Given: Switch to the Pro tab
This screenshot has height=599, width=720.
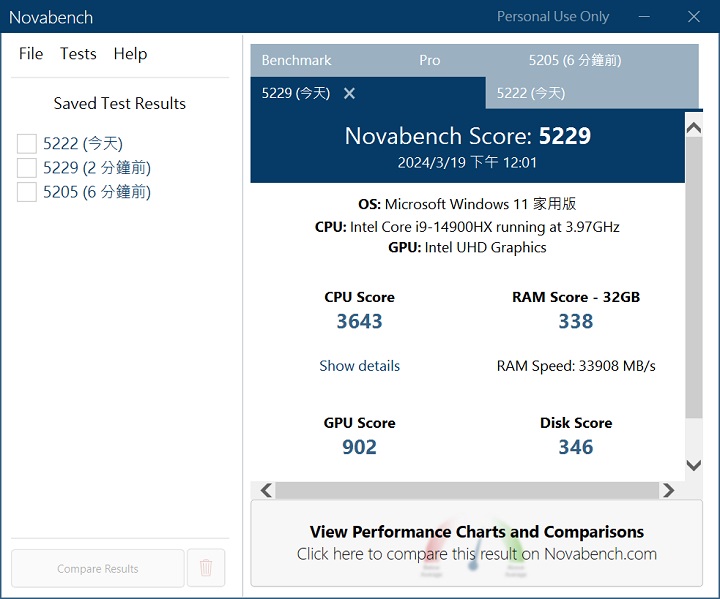Looking at the screenshot, I should pos(430,60).
